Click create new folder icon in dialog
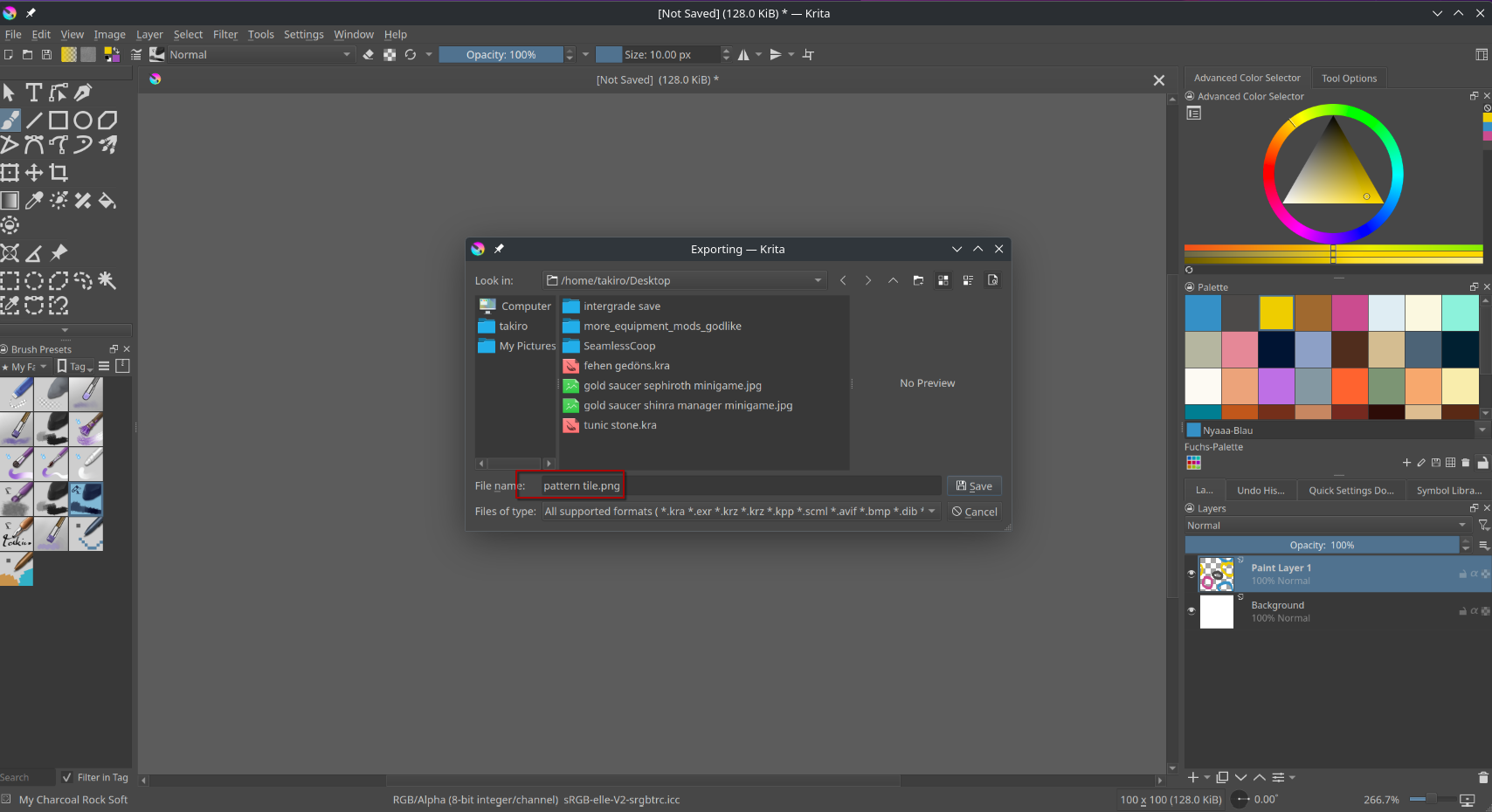Viewport: 1492px width, 812px height. (x=918, y=280)
